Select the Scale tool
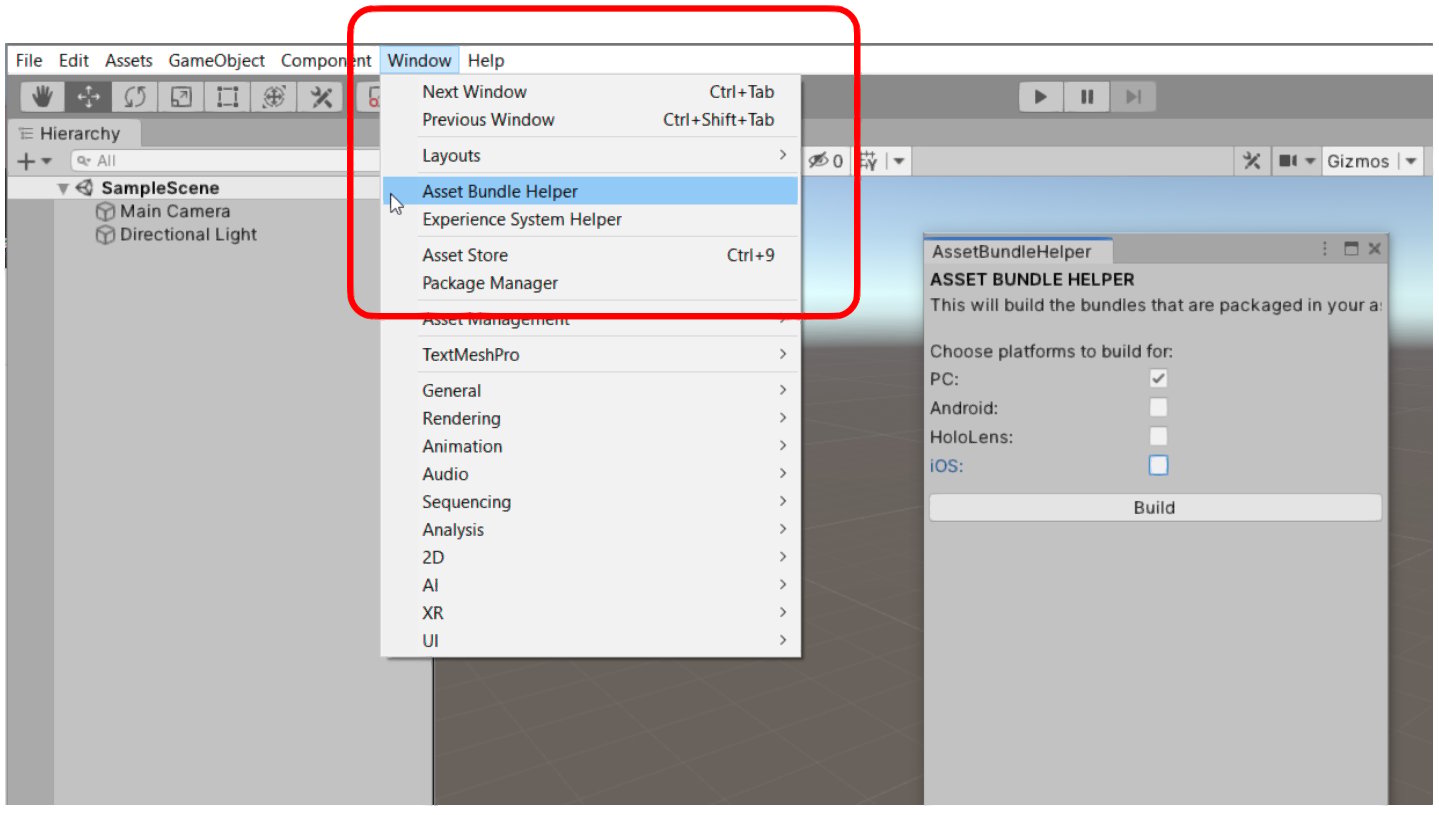Screen dimensions: 1439x815 tap(181, 97)
